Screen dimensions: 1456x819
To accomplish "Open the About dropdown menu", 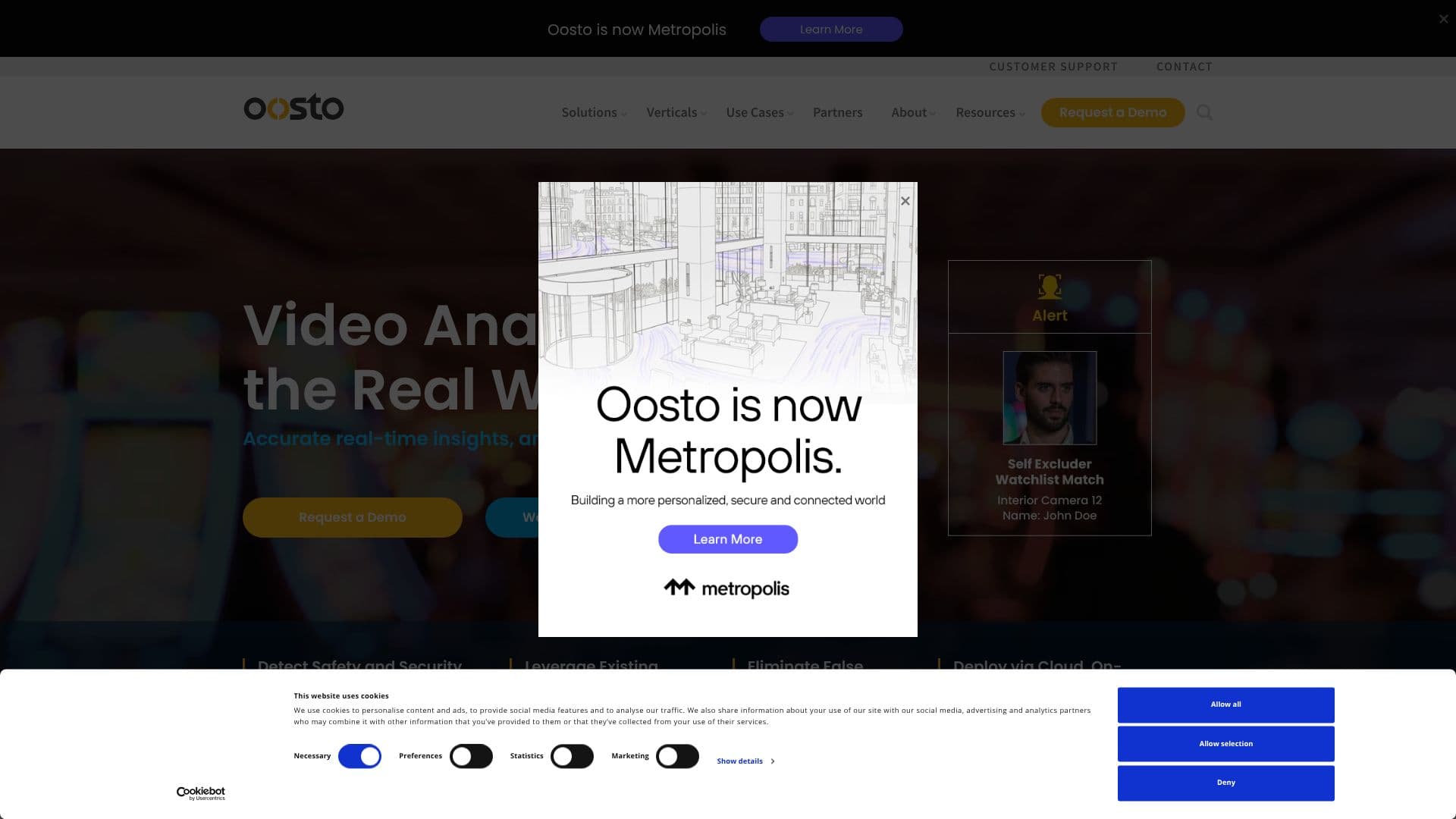I will [913, 112].
